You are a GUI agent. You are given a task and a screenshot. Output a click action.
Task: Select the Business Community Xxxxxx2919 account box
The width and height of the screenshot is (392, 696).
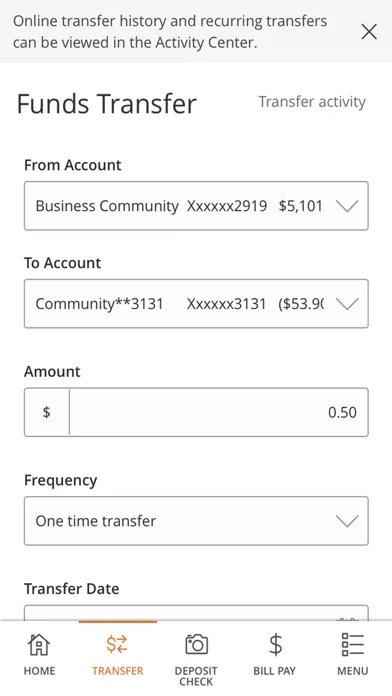pyautogui.click(x=196, y=206)
